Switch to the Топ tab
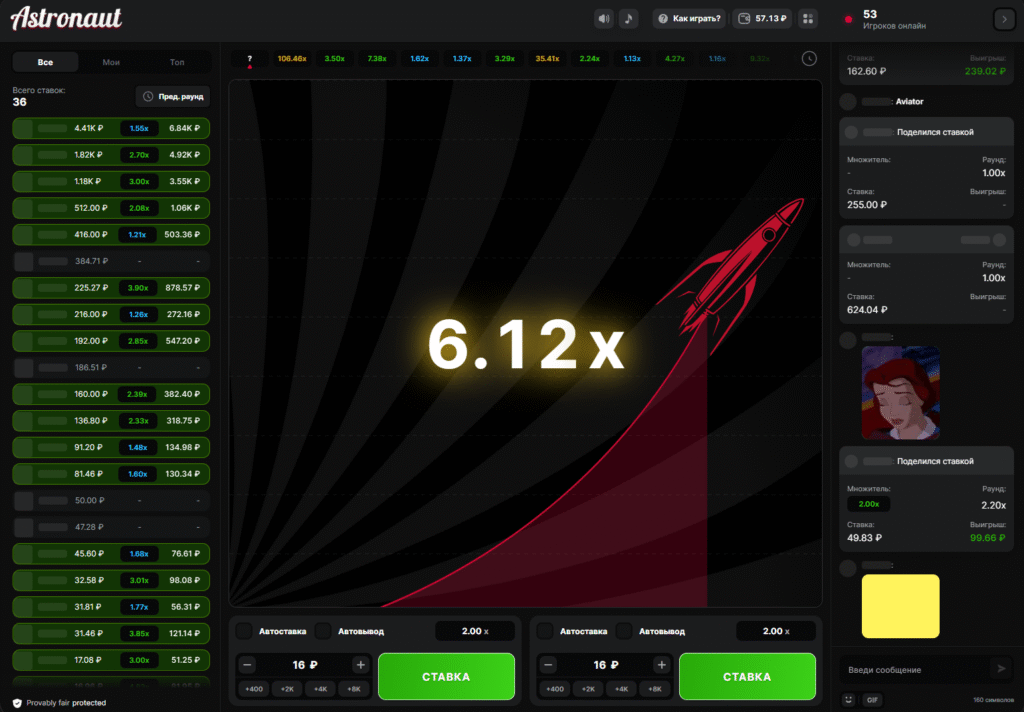The height and width of the screenshot is (712, 1024). tap(177, 62)
